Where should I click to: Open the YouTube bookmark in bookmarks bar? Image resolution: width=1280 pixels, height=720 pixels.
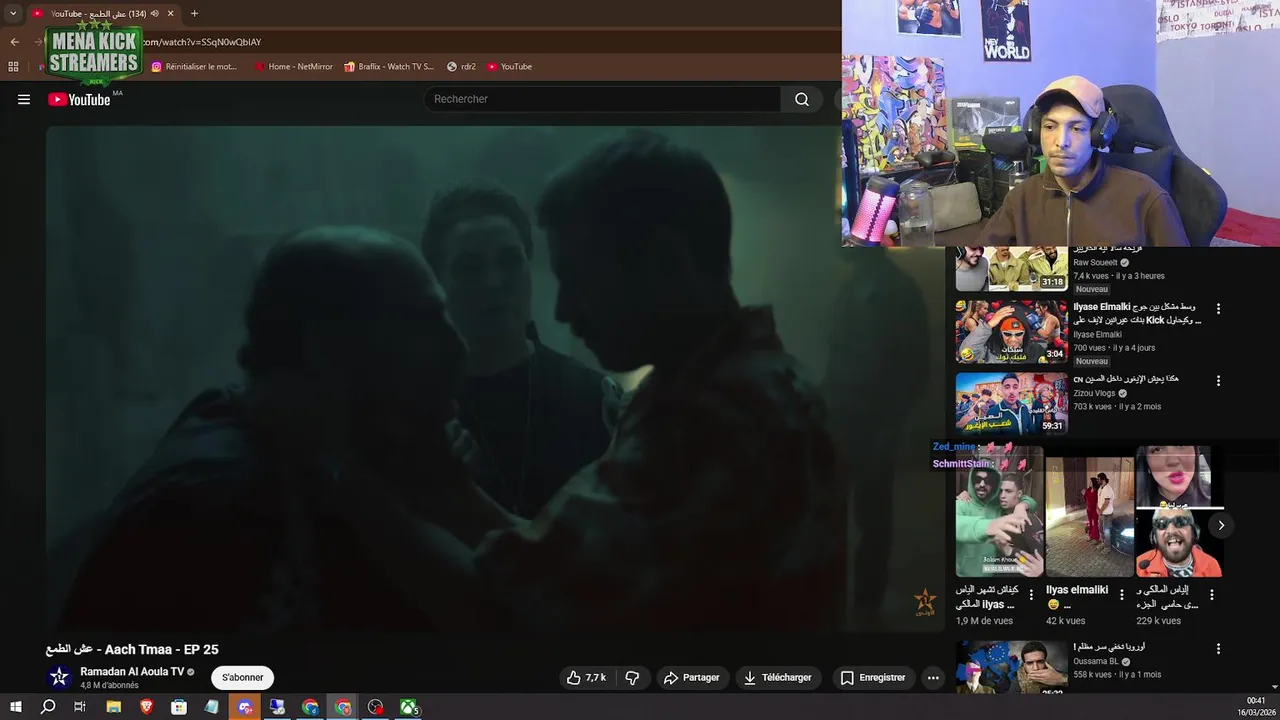[x=509, y=67]
